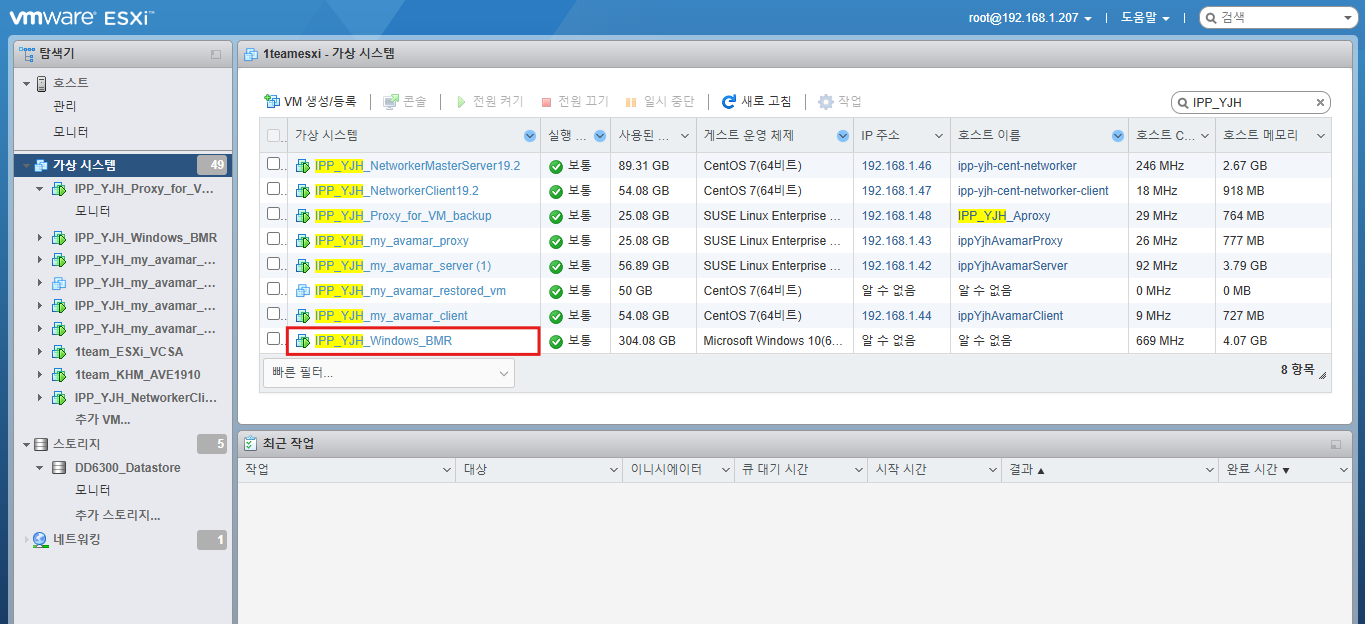Check the box for IPP_YJH_NetworkerMasterServer19.2
1365x624 pixels.
coord(274,164)
